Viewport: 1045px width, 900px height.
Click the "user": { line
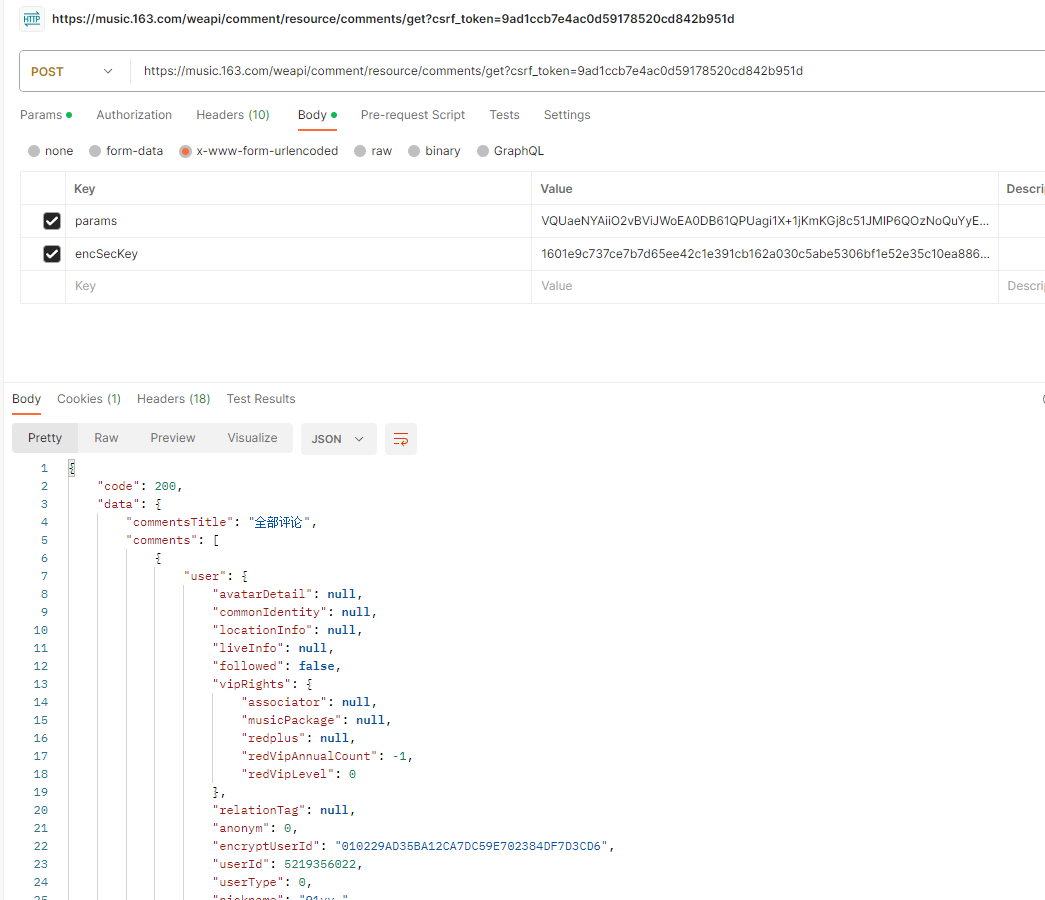215,576
